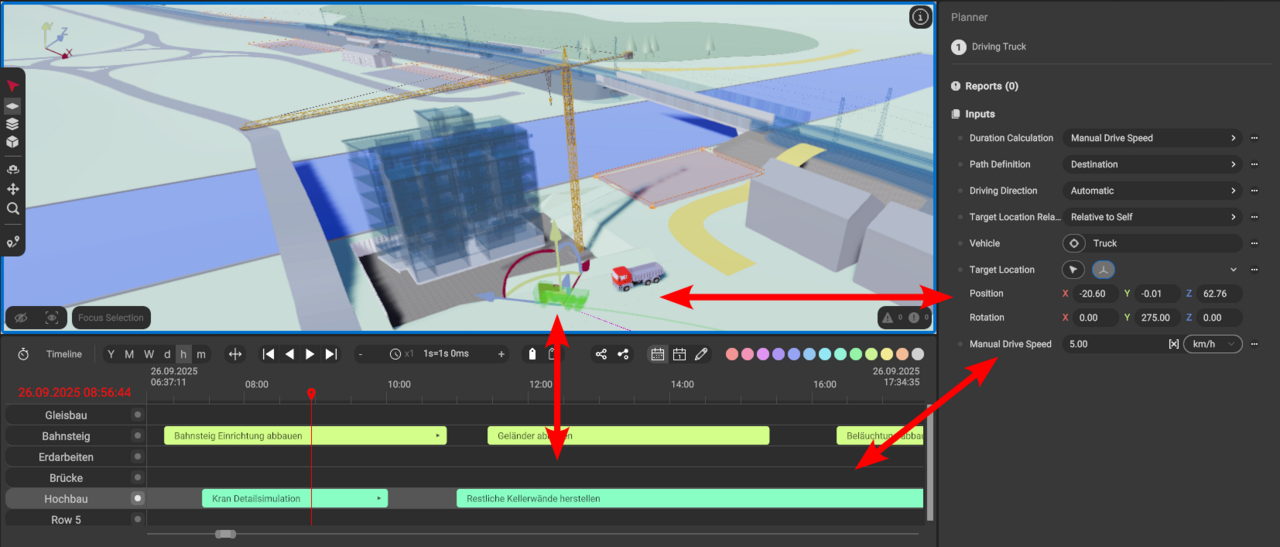
Task: Open the viewport info icon
Action: pos(920,17)
